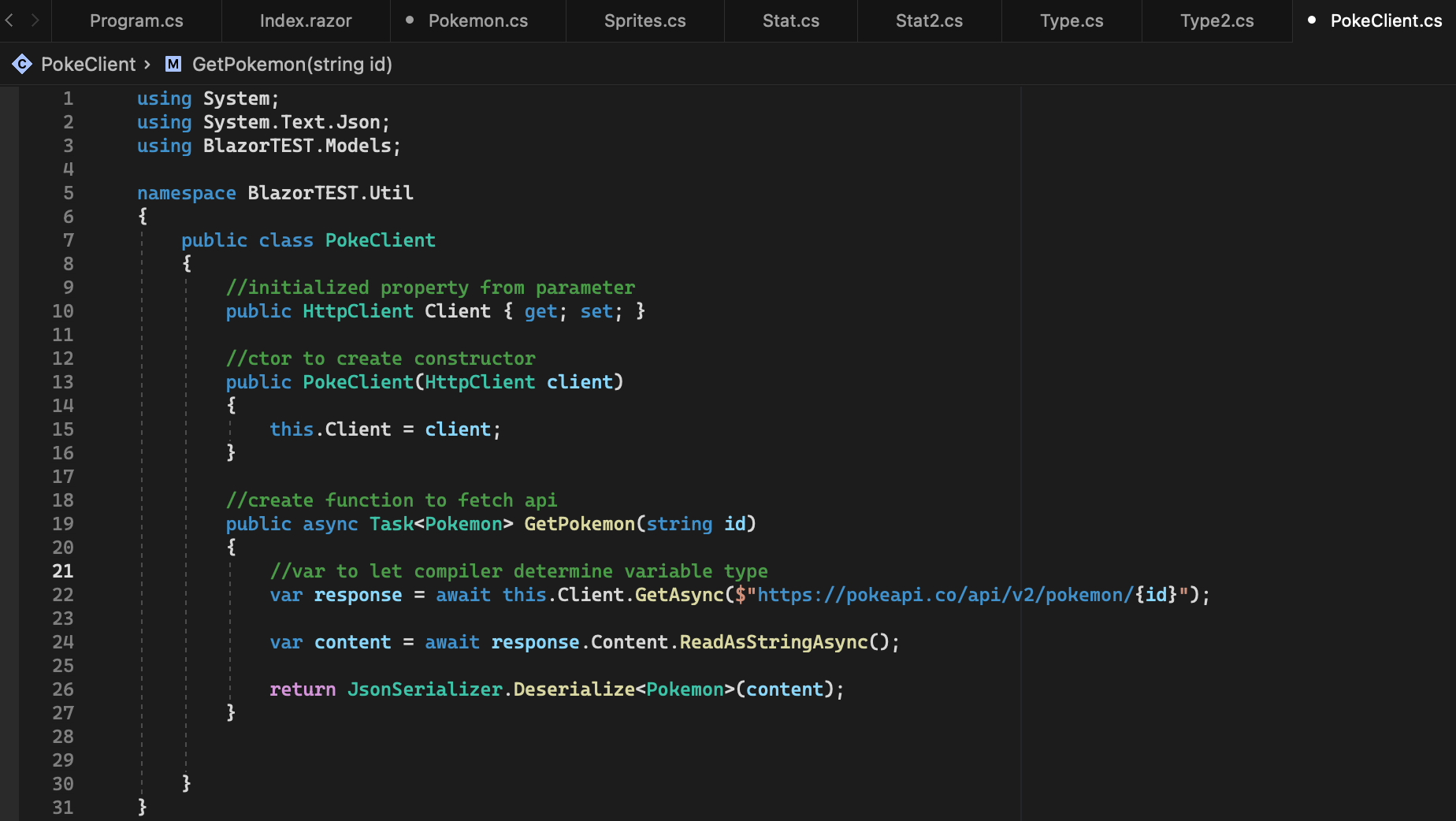Go forward with the right navigation arrow
Viewport: 1456px width, 821px height.
(x=35, y=20)
